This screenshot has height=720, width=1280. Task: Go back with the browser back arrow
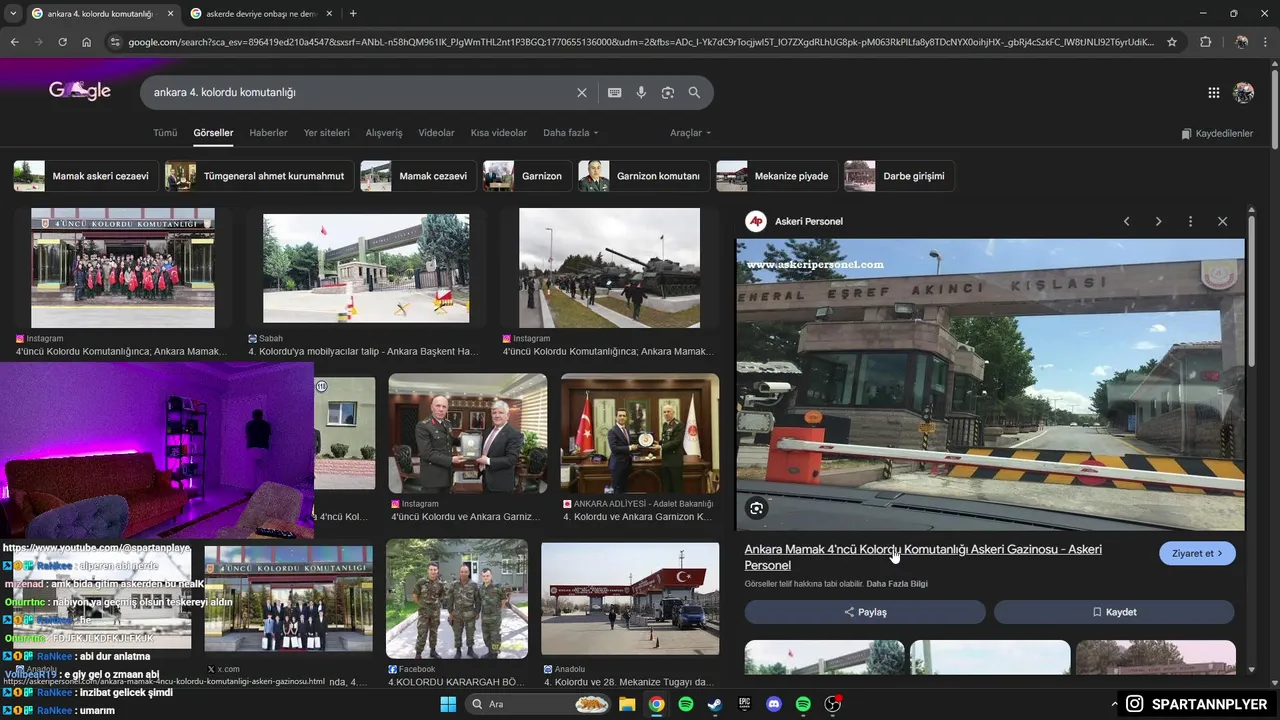click(x=14, y=42)
